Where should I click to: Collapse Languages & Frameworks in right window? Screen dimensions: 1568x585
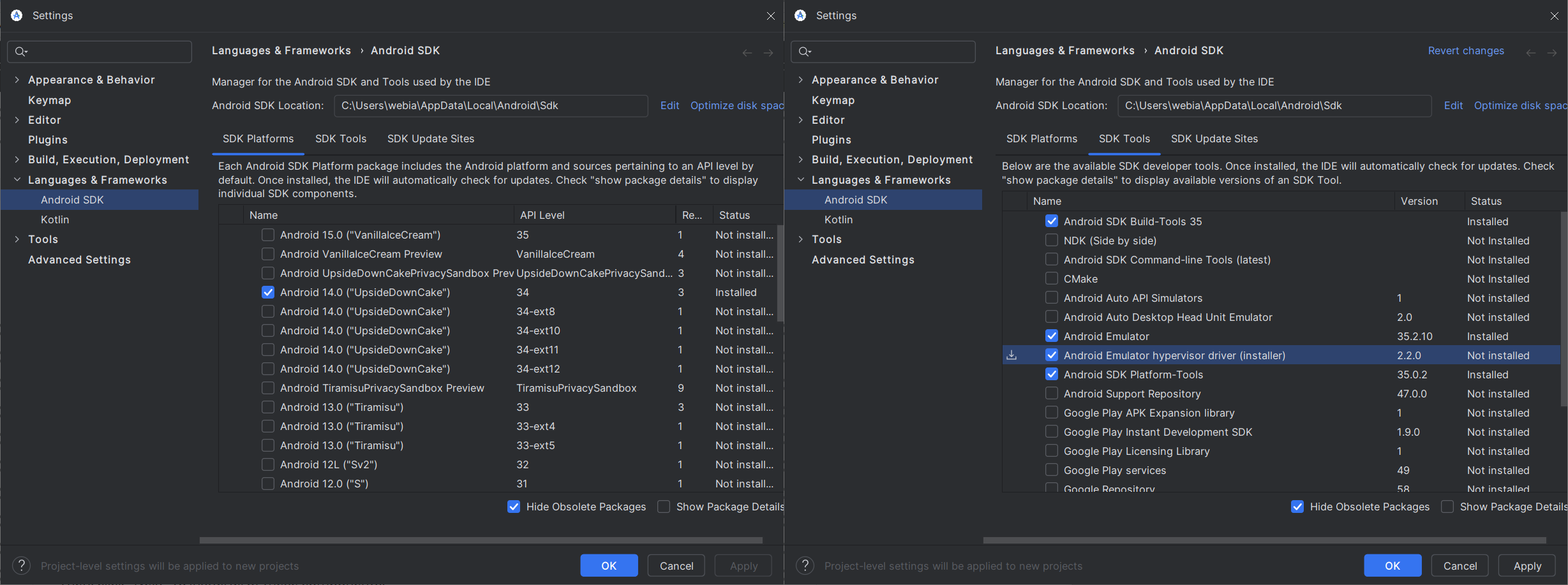(x=800, y=180)
